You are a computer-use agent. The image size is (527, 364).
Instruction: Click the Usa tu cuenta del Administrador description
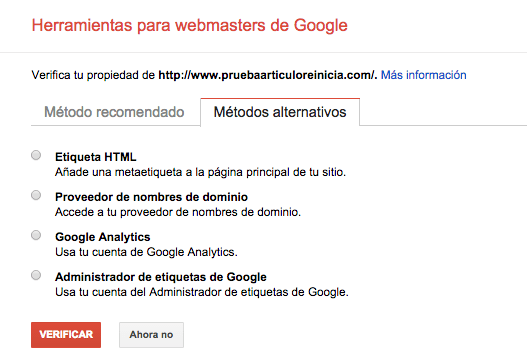pos(202,292)
